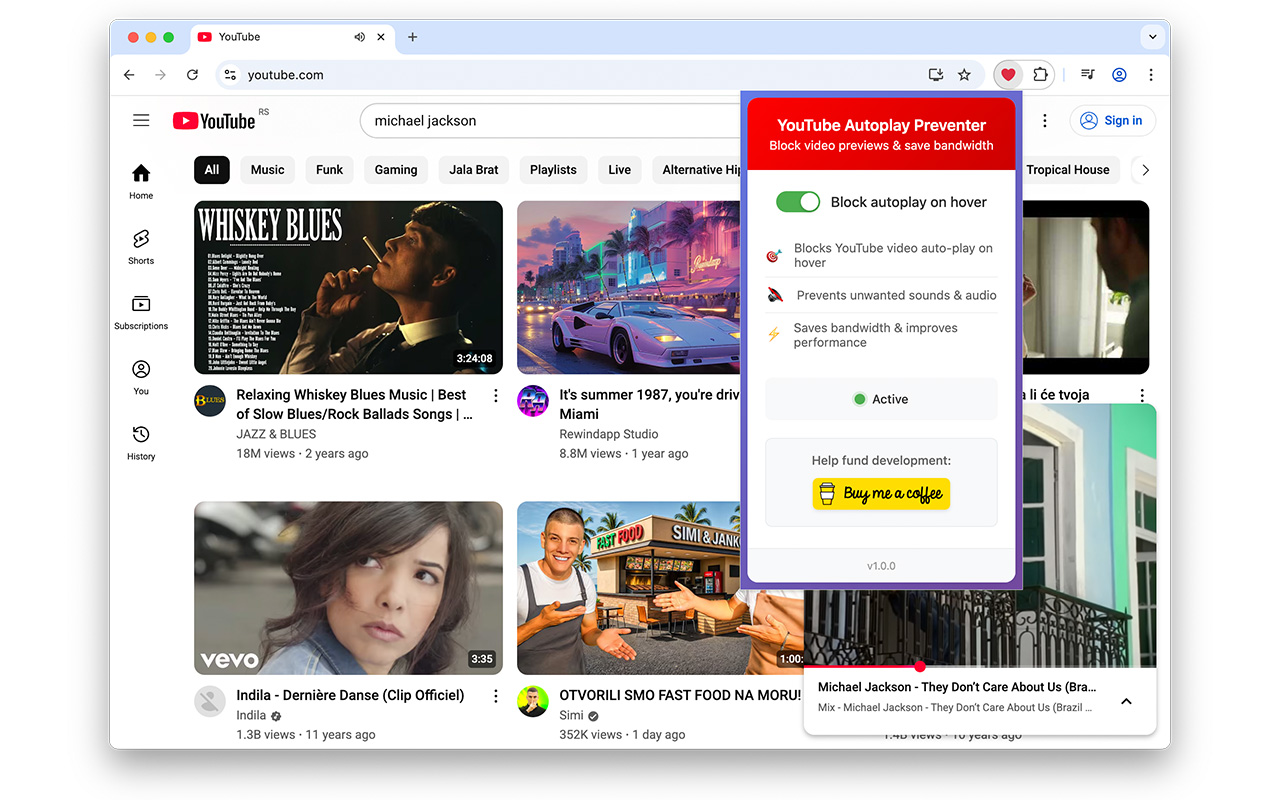Select the YouTube browser tab

[x=290, y=37]
